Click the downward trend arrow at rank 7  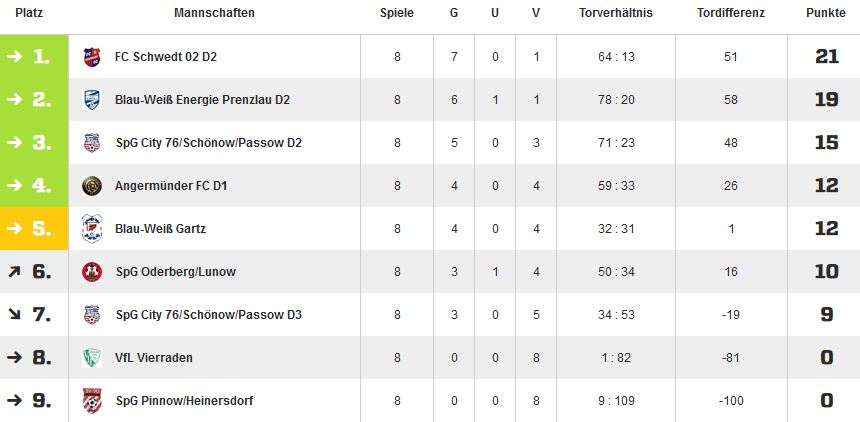(14, 315)
